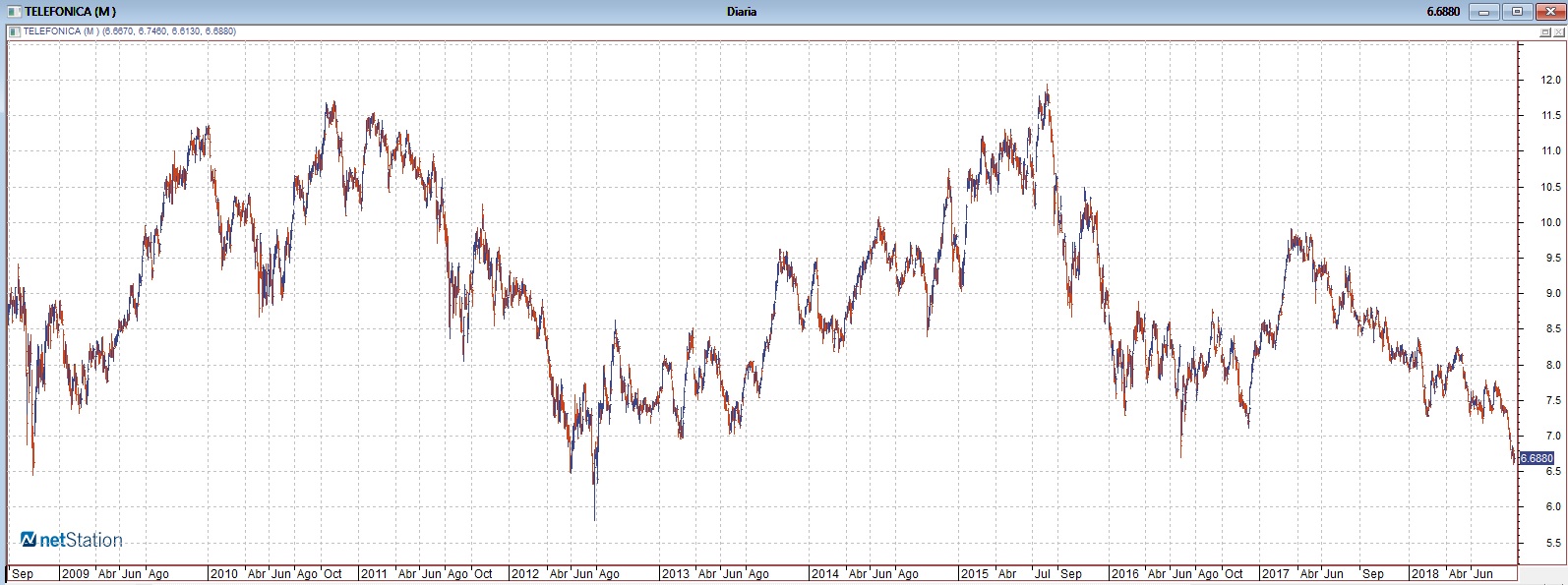
Task: Click the 2009 marker on the time axis
Action: (76, 574)
